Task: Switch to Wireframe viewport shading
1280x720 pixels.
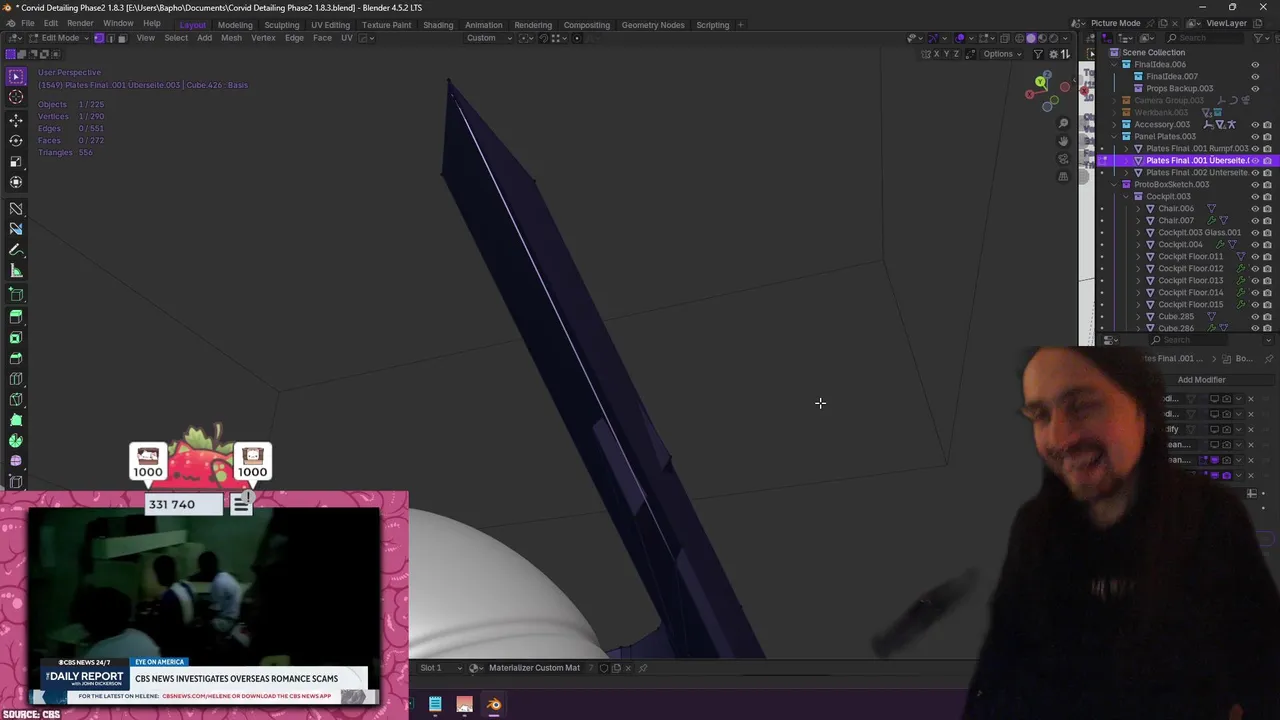Action: click(1021, 38)
